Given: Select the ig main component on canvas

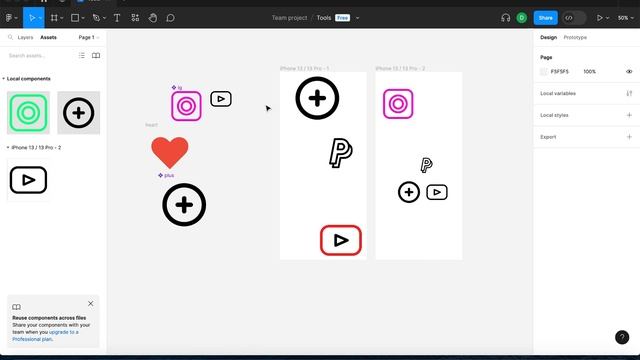Looking at the screenshot, I should [x=186, y=106].
